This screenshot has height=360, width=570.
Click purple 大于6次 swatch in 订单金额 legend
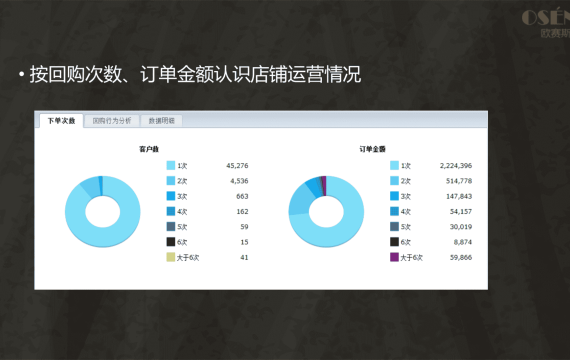394,257
